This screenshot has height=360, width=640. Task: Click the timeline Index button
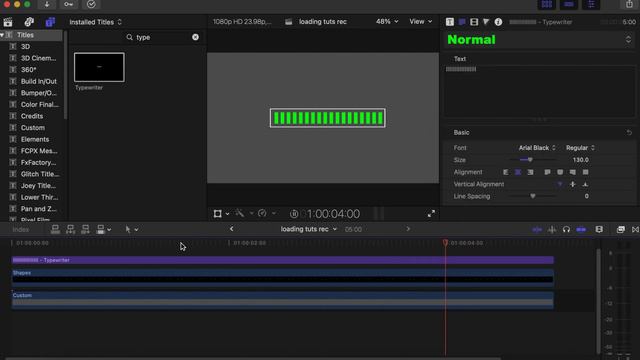click(21, 230)
